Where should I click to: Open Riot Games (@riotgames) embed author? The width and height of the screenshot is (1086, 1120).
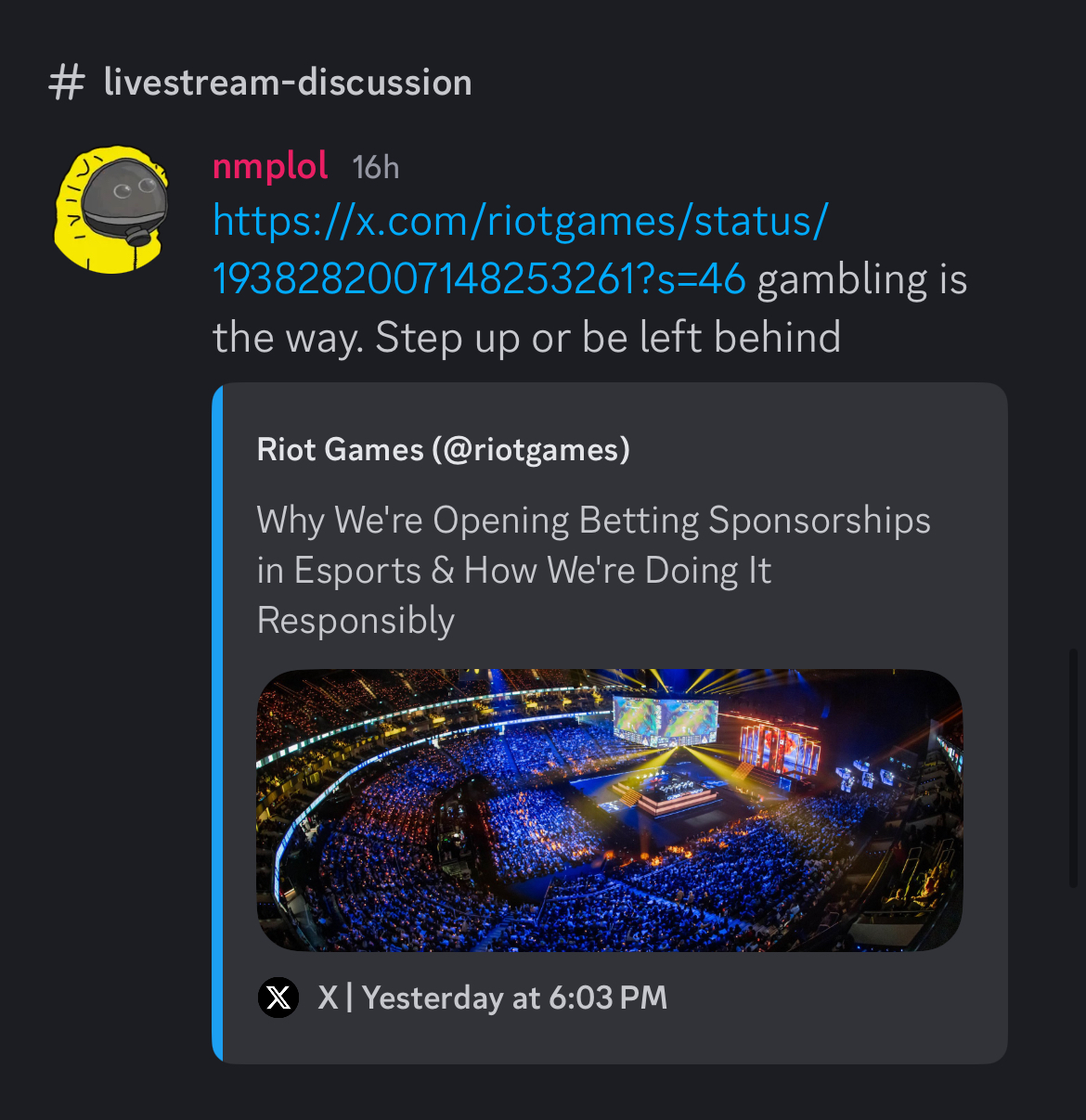click(x=443, y=449)
